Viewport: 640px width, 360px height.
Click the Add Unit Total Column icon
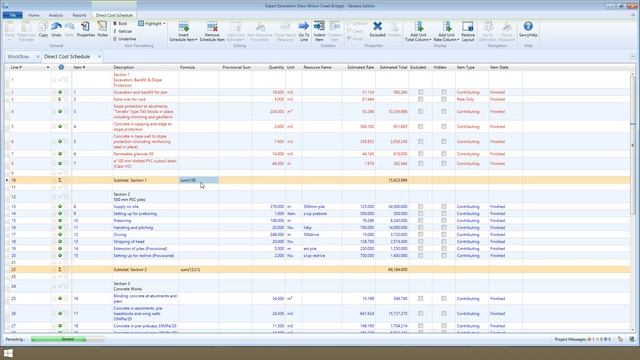pos(418,27)
